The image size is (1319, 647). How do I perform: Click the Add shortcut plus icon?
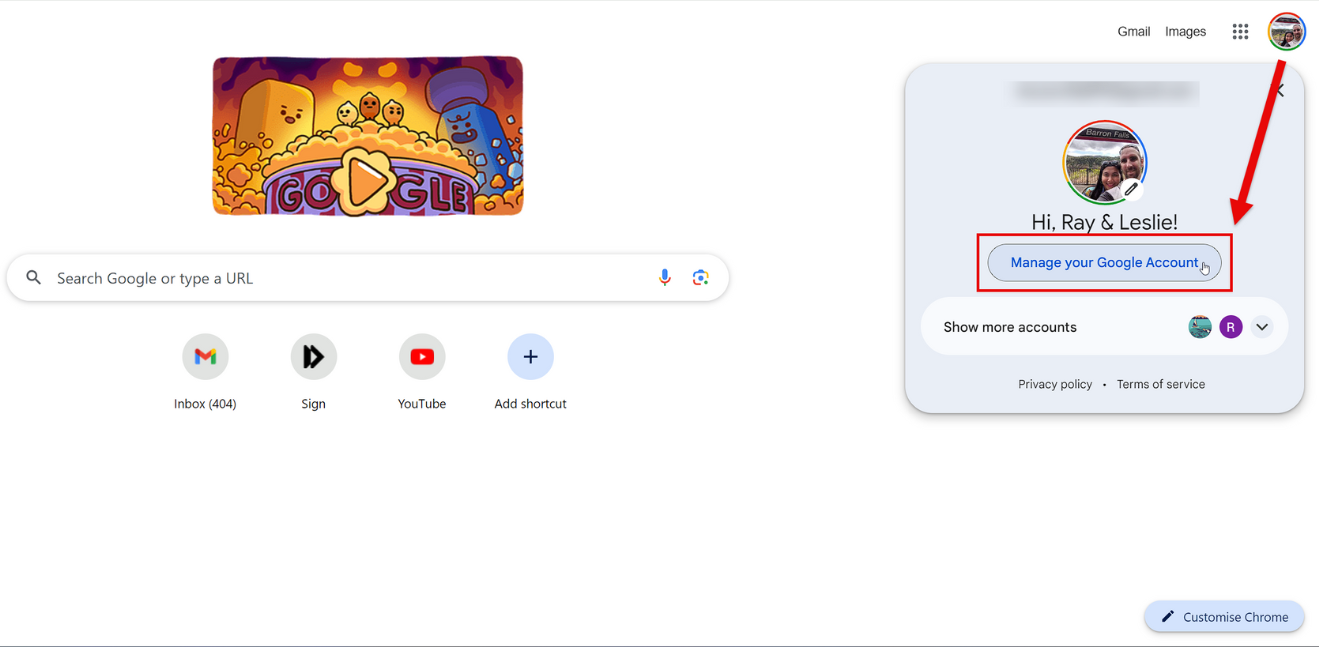530,357
